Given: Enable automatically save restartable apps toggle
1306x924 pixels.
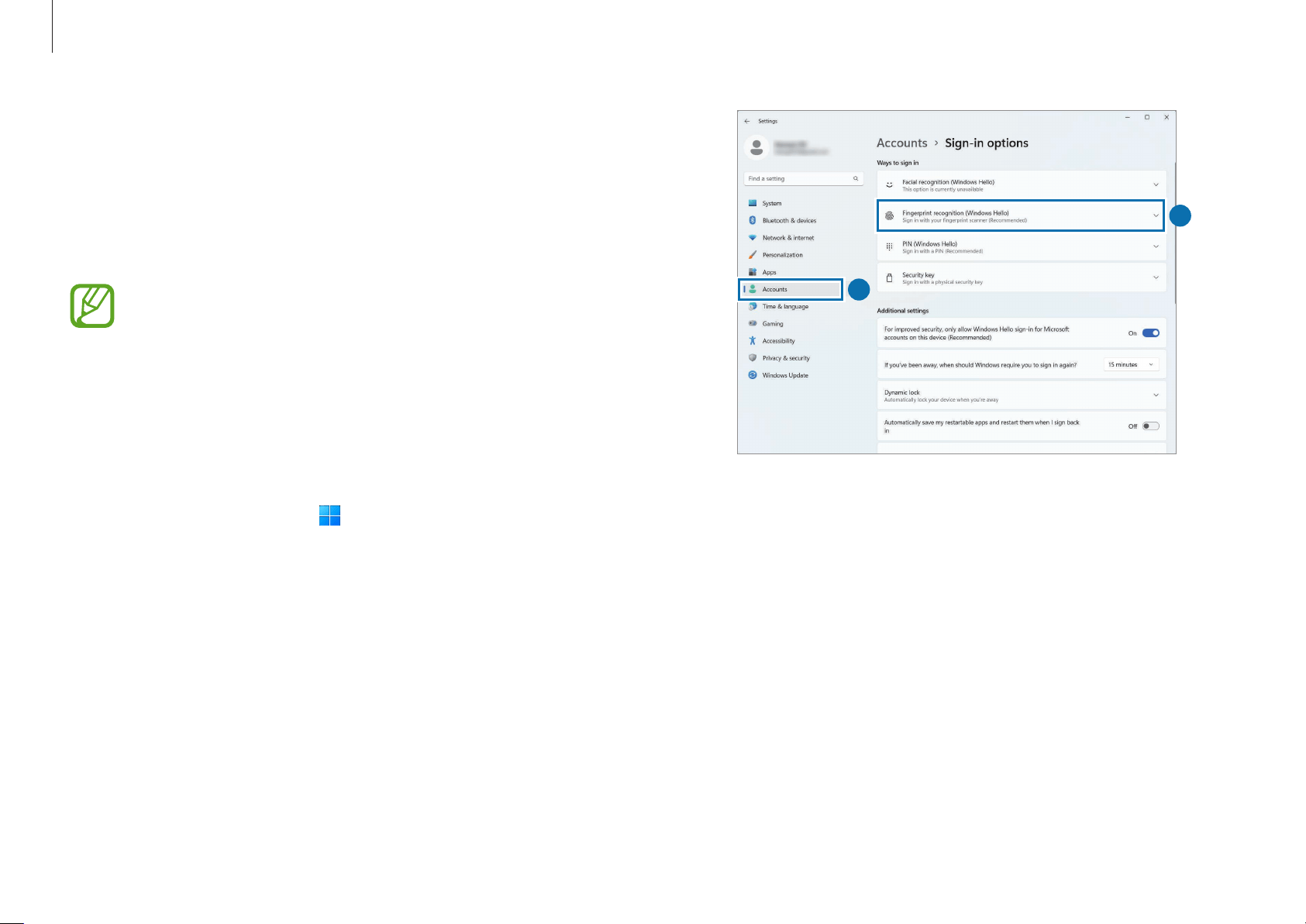Looking at the screenshot, I should coord(1151,426).
